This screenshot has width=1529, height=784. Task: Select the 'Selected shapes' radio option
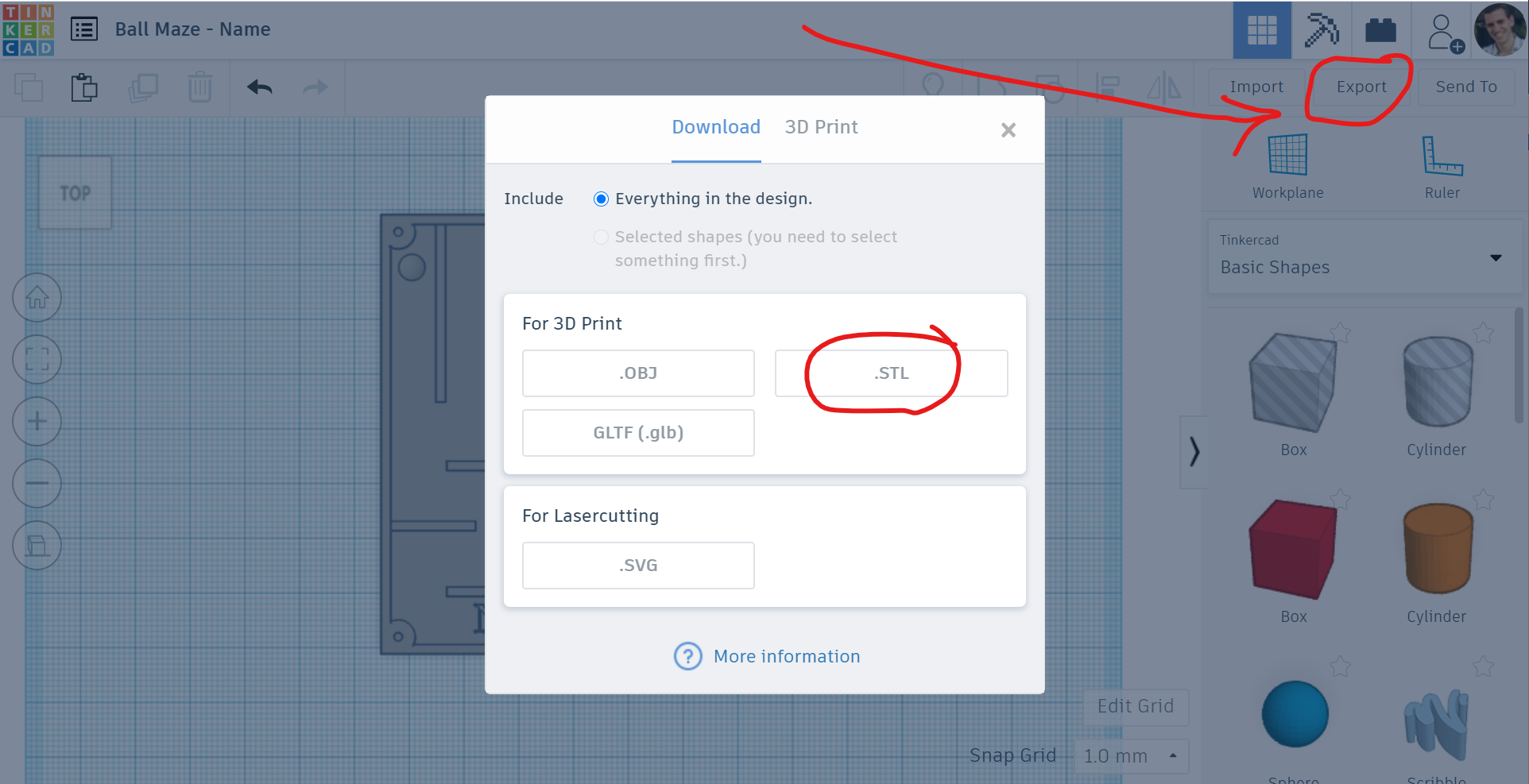602,237
